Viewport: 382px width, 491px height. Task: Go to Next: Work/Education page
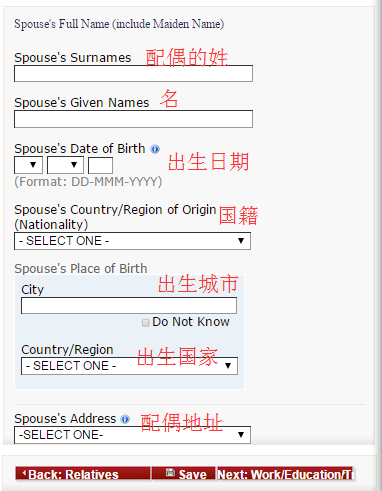[285, 473]
